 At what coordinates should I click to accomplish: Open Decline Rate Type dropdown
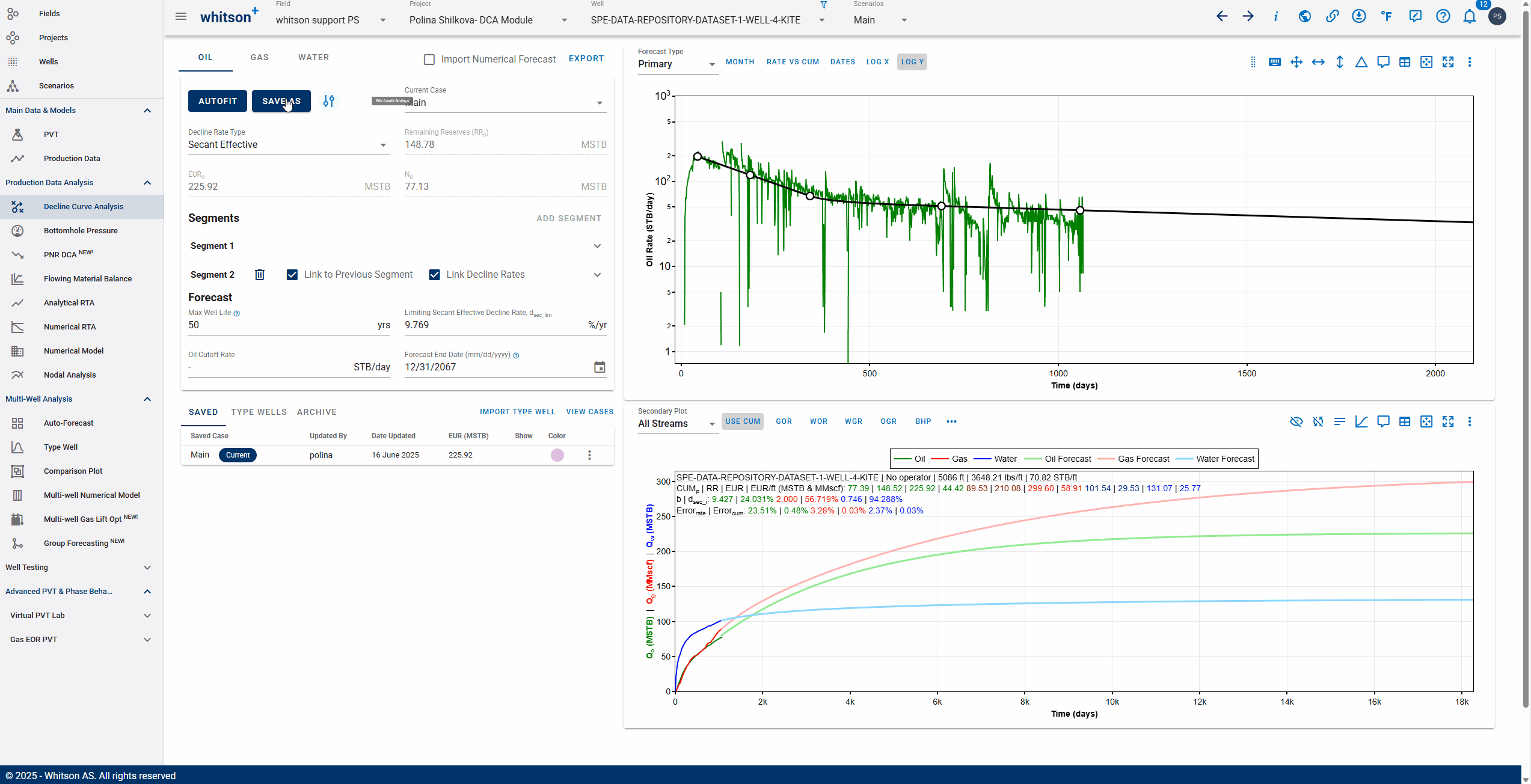(289, 145)
